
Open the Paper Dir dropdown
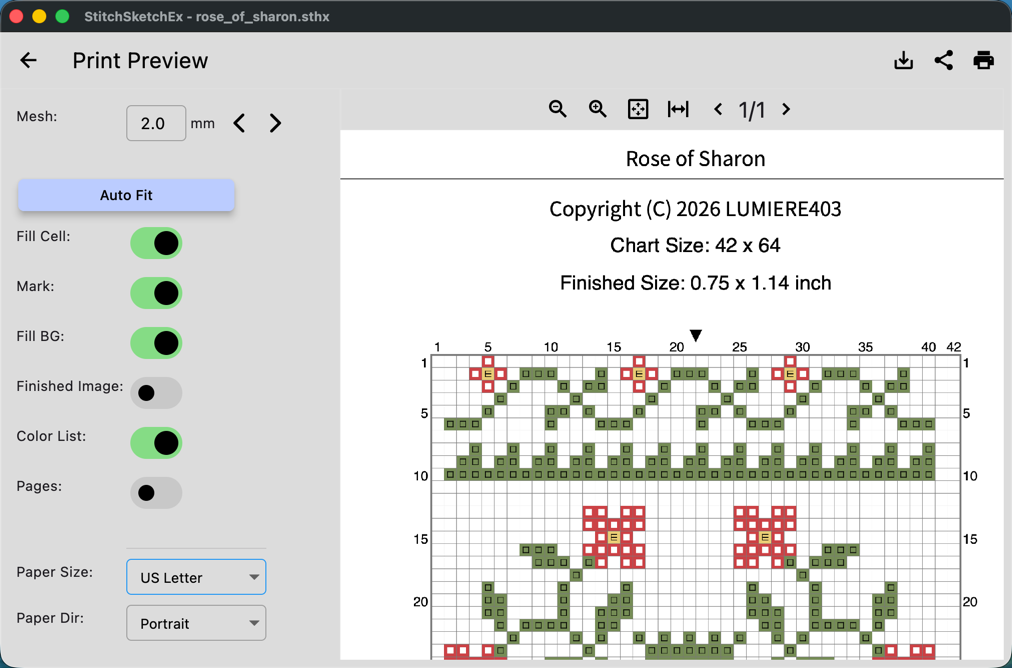196,623
